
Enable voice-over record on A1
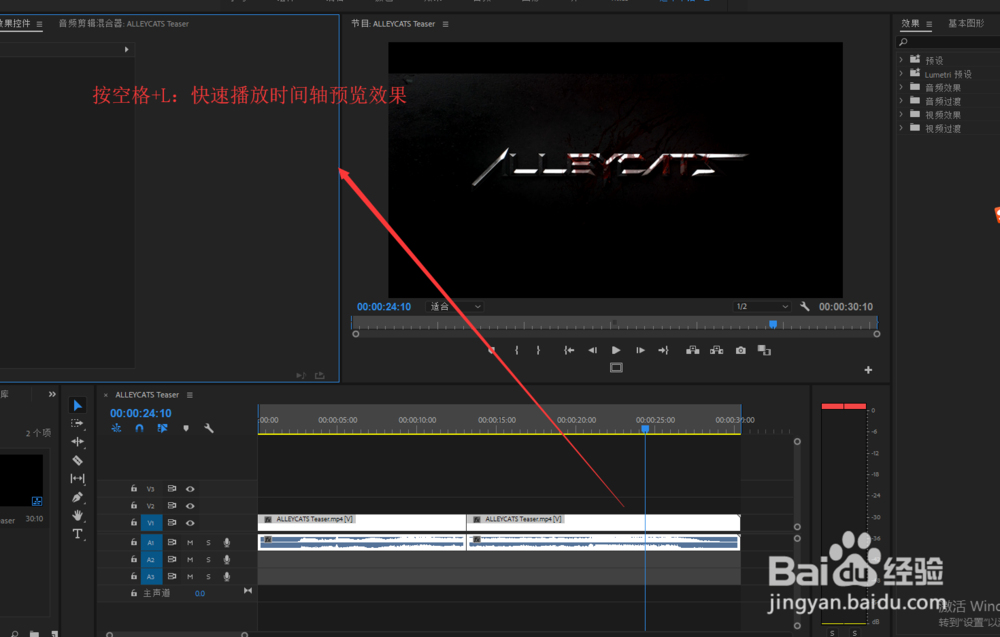point(226,543)
